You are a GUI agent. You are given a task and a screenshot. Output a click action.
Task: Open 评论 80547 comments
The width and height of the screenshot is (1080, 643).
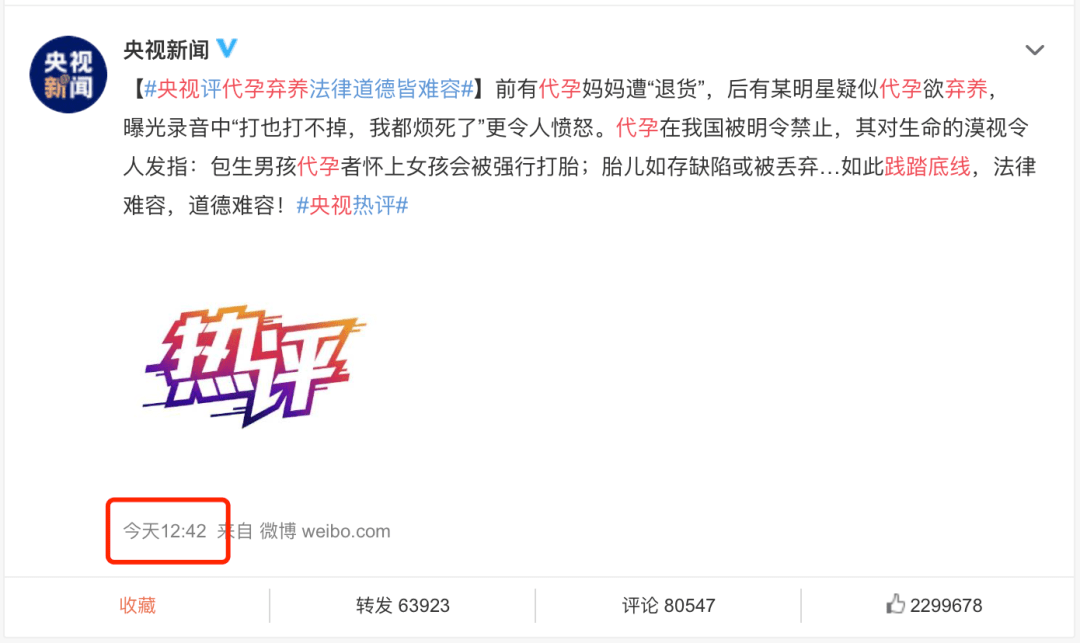coord(668,605)
